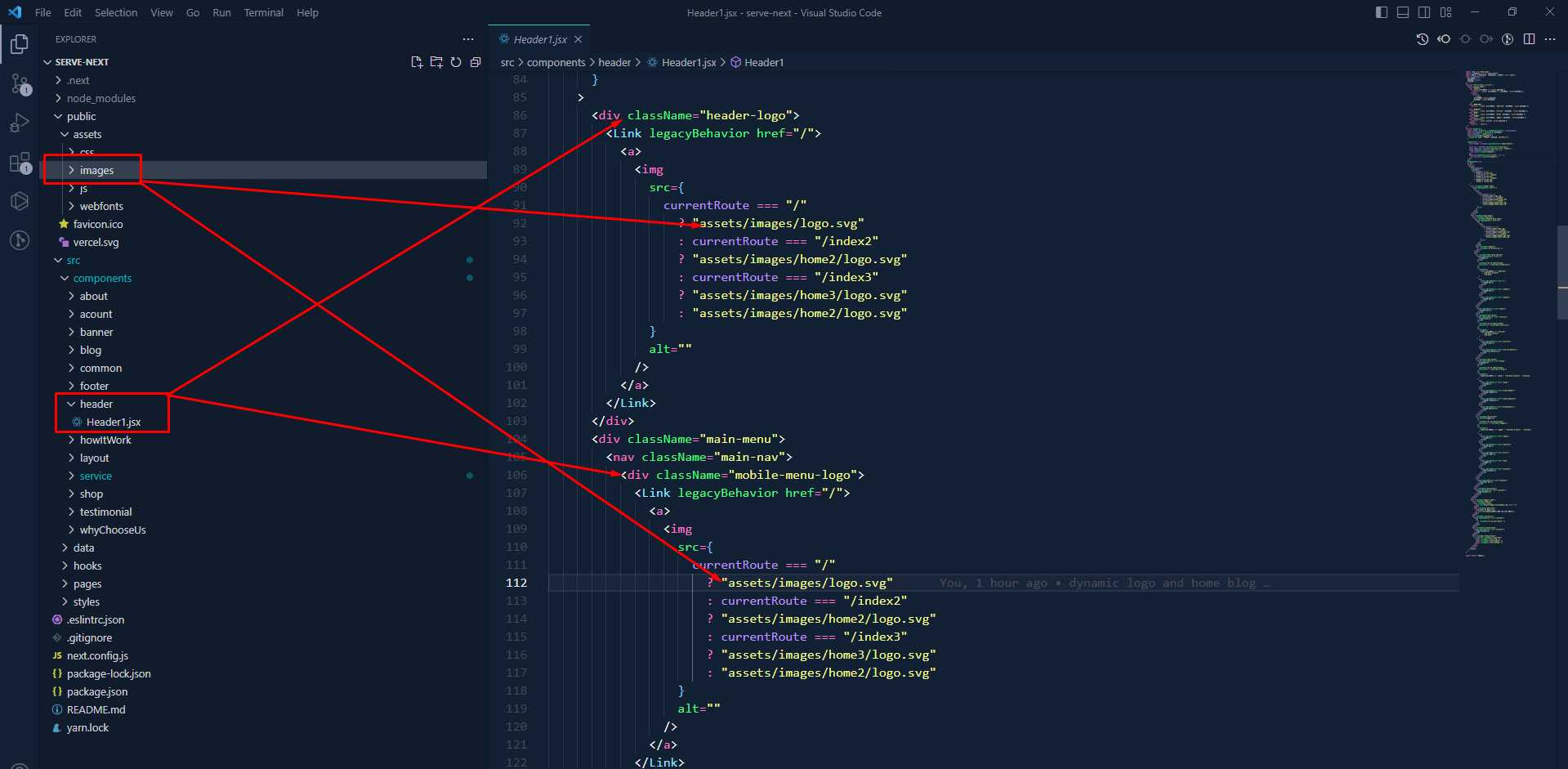Open favicon.ico file
Screen dimensions: 1568x769
(263, 224)
